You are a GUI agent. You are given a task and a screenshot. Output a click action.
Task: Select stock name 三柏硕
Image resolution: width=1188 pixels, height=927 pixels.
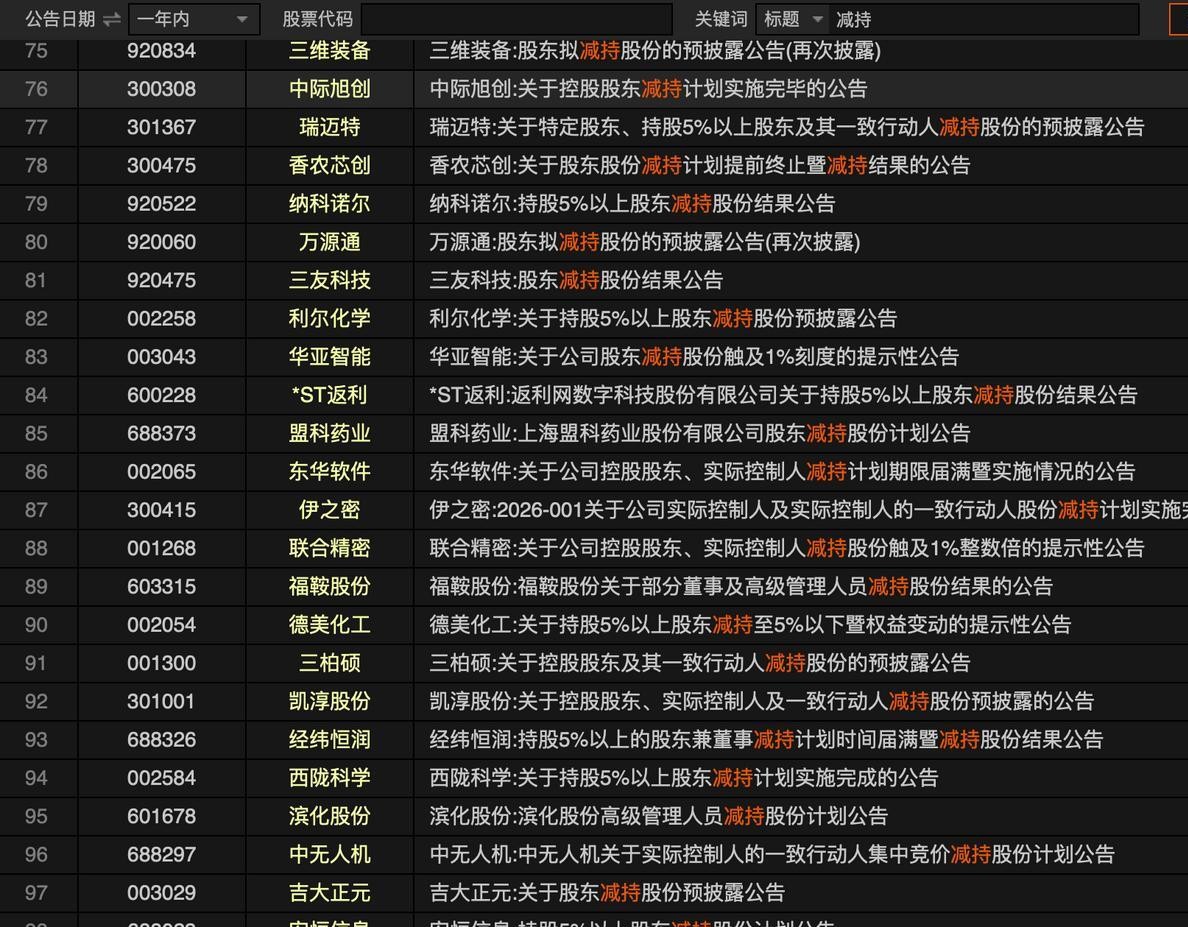pos(330,663)
